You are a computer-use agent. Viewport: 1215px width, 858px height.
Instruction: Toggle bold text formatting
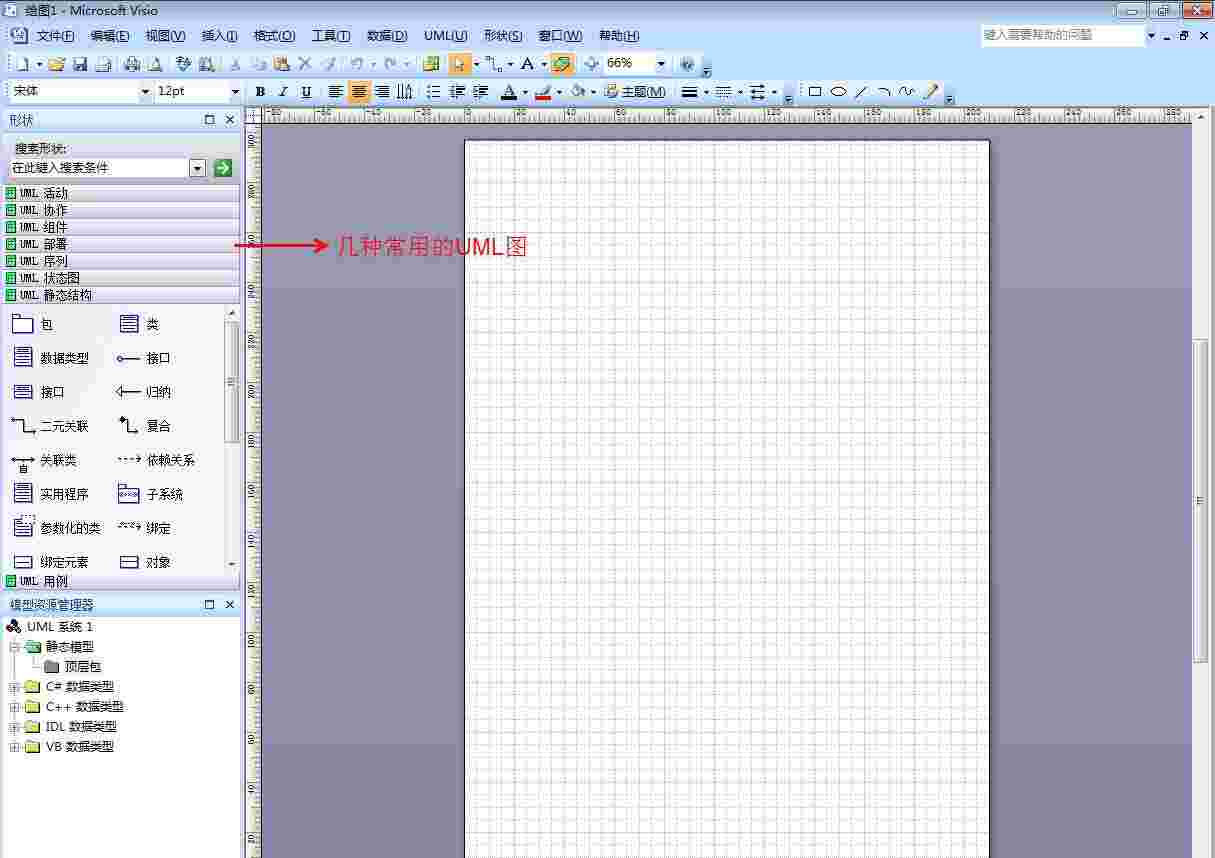click(259, 91)
